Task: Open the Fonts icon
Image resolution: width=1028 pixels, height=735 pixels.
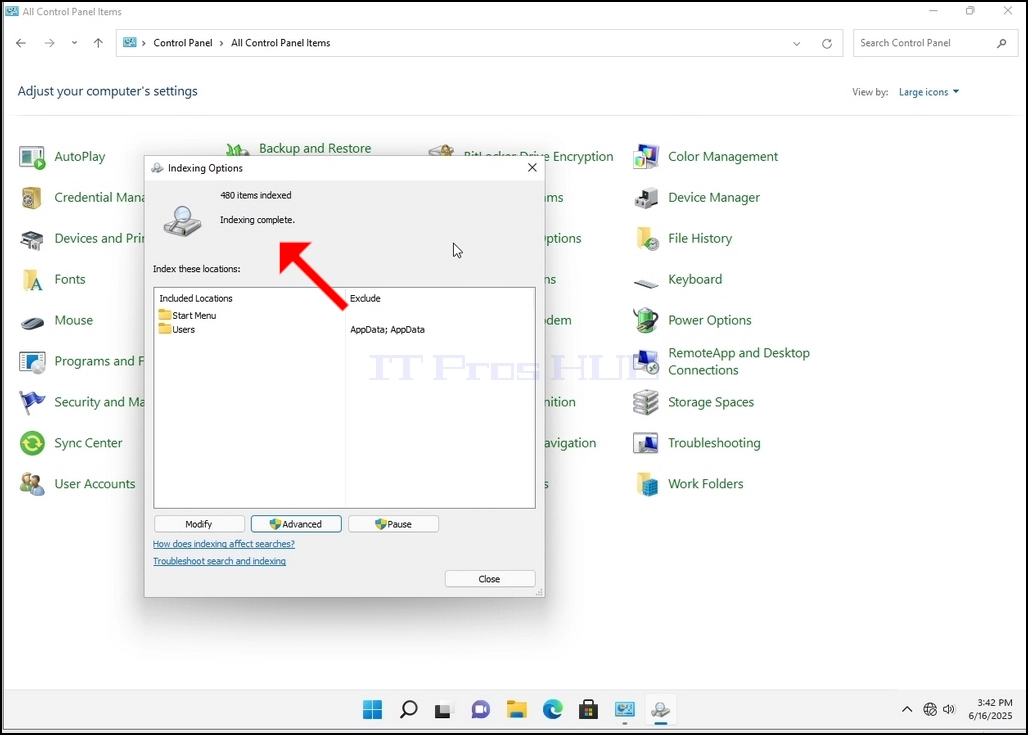Action: pos(31,280)
